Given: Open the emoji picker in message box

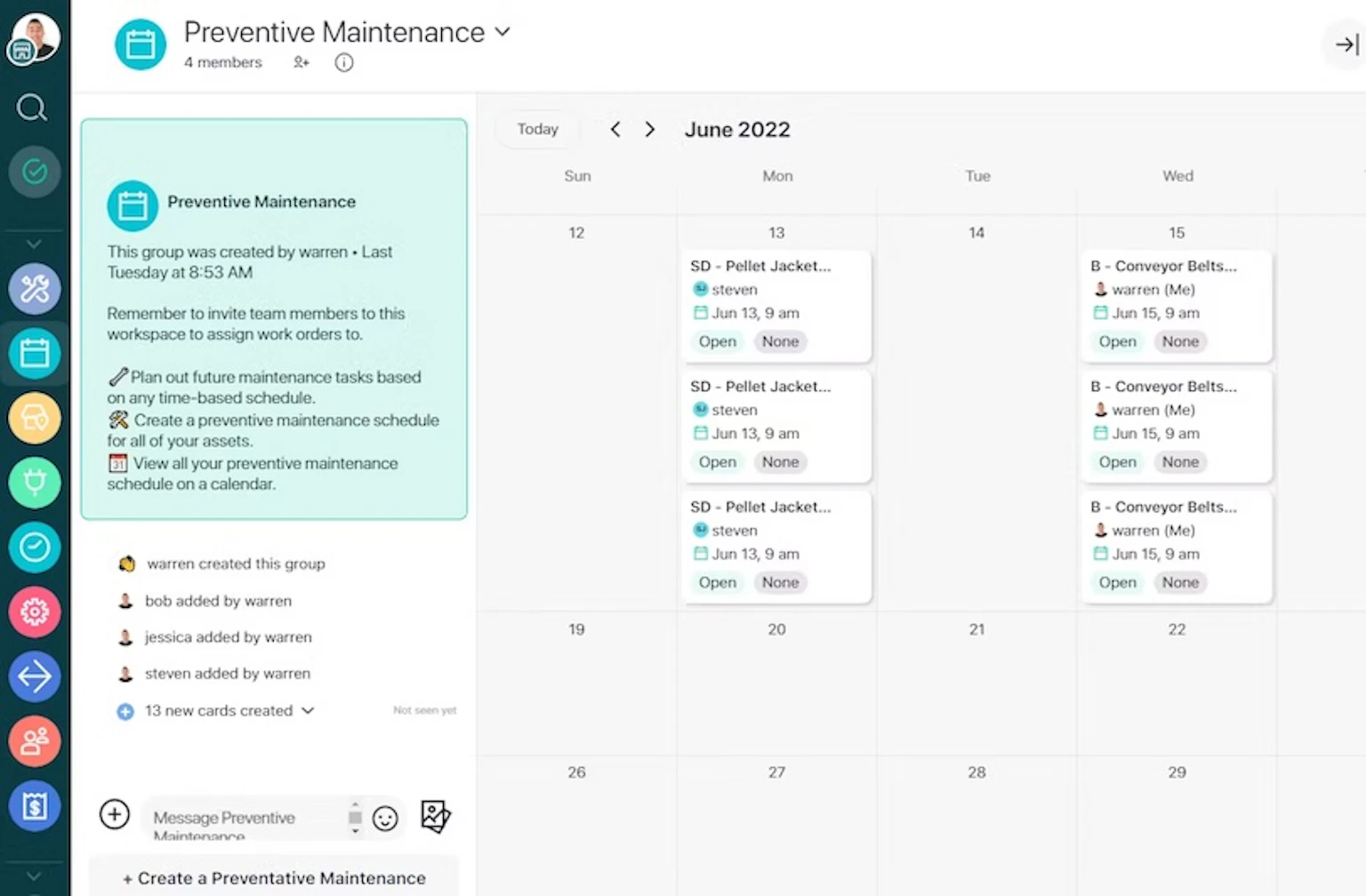Looking at the screenshot, I should tap(385, 819).
